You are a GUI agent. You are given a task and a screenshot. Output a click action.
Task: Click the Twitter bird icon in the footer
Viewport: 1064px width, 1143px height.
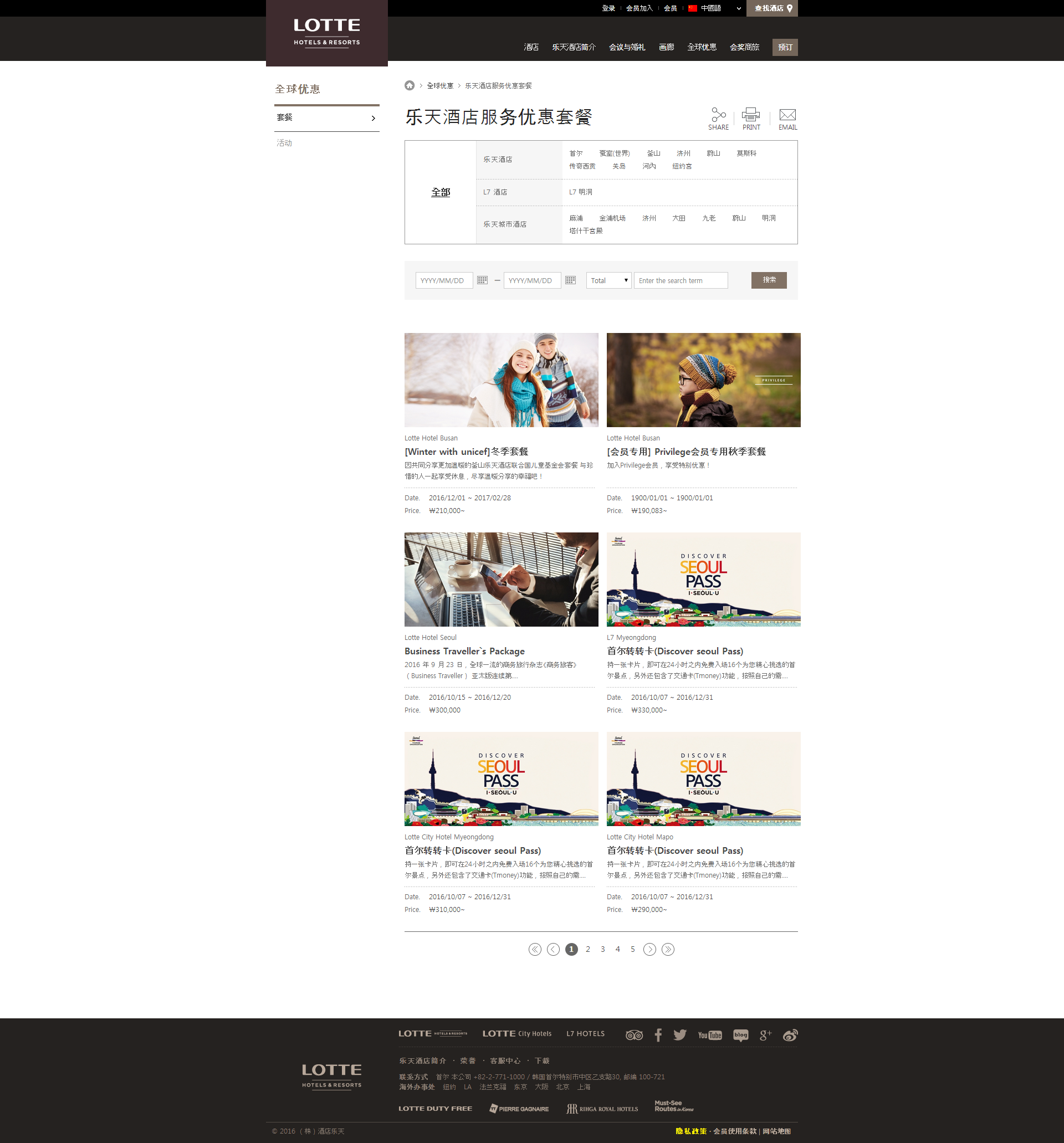point(680,1035)
